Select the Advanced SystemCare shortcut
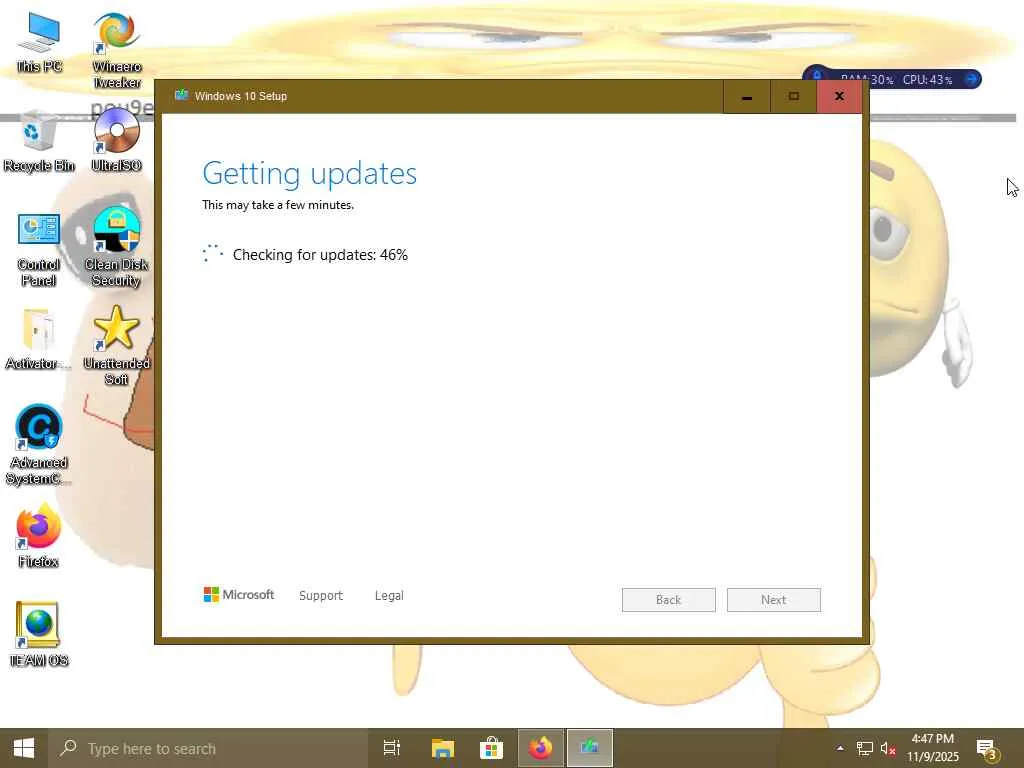Image resolution: width=1024 pixels, height=768 pixels. tap(39, 445)
